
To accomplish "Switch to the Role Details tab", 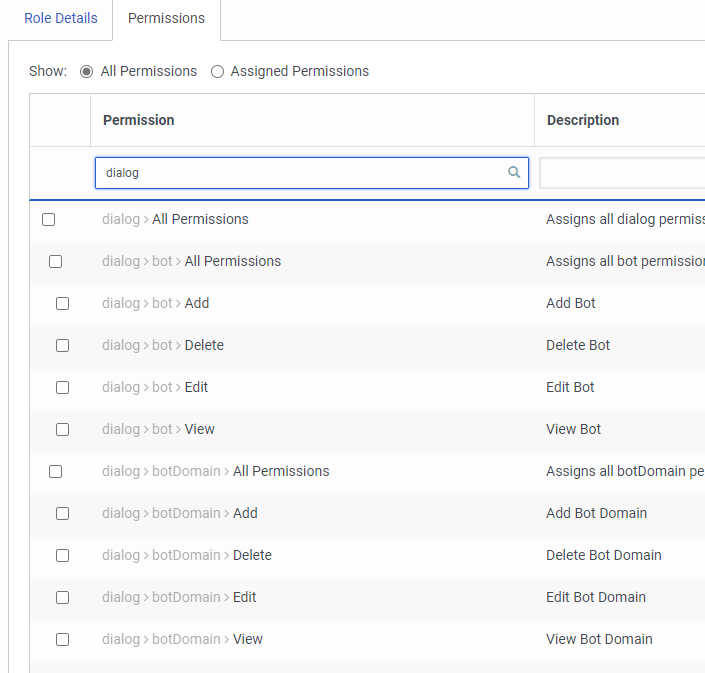I will tap(61, 19).
